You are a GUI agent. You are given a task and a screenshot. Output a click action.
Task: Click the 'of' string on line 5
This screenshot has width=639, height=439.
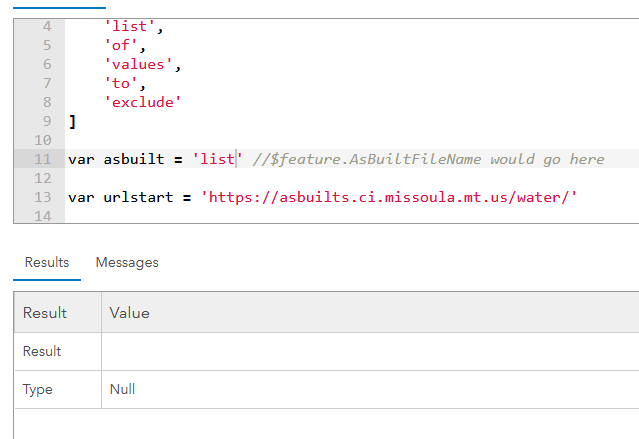pyautogui.click(x=123, y=46)
